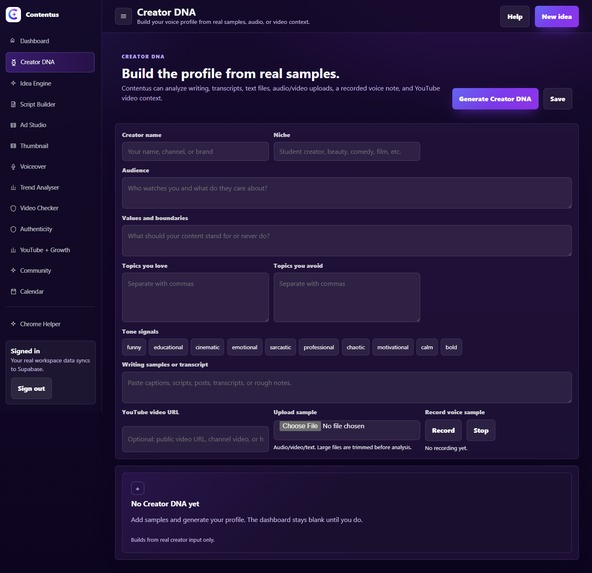
Task: Select the motivational tone chip
Action: (393, 347)
